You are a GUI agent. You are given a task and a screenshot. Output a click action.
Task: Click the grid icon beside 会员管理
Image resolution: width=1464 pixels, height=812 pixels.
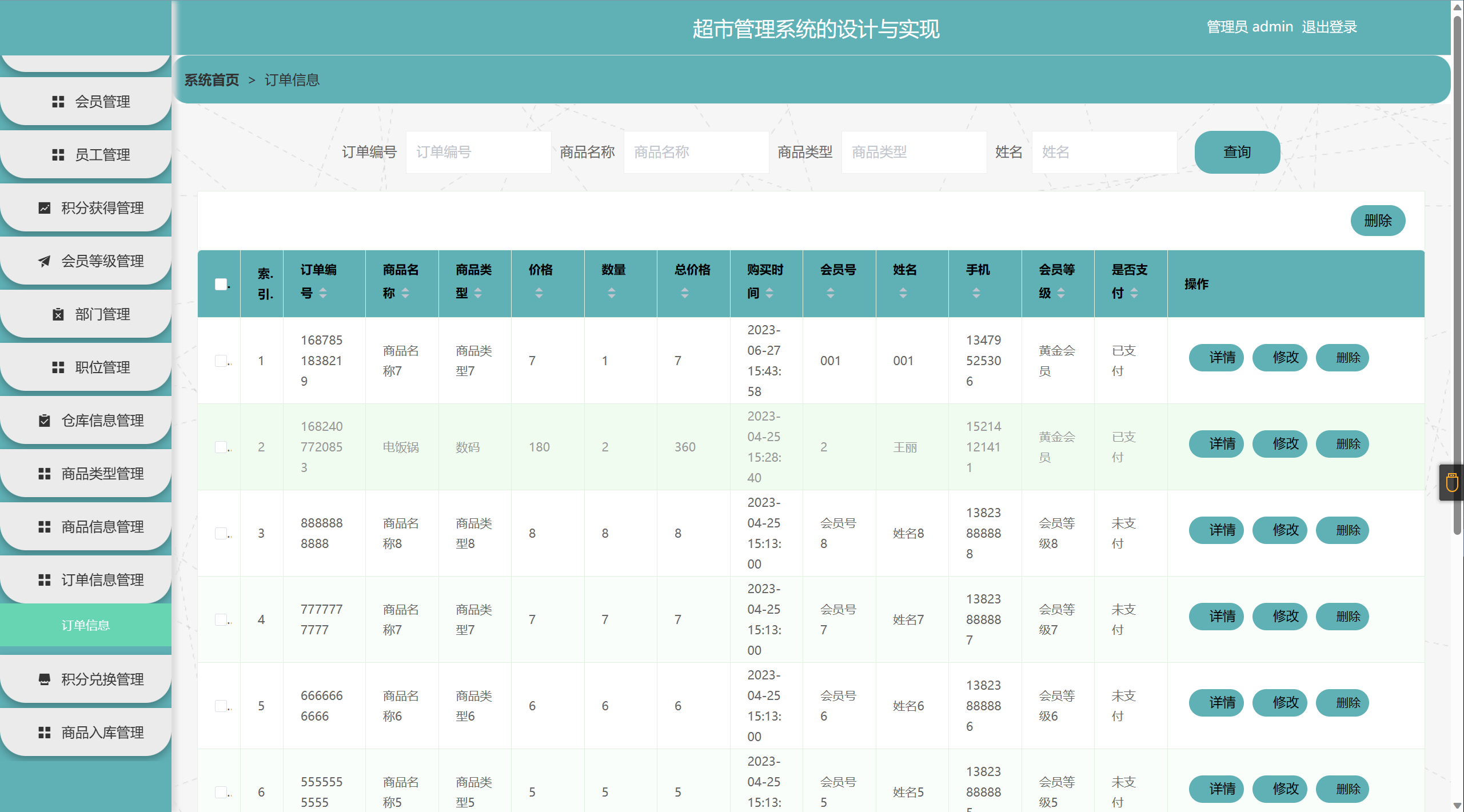[58, 102]
